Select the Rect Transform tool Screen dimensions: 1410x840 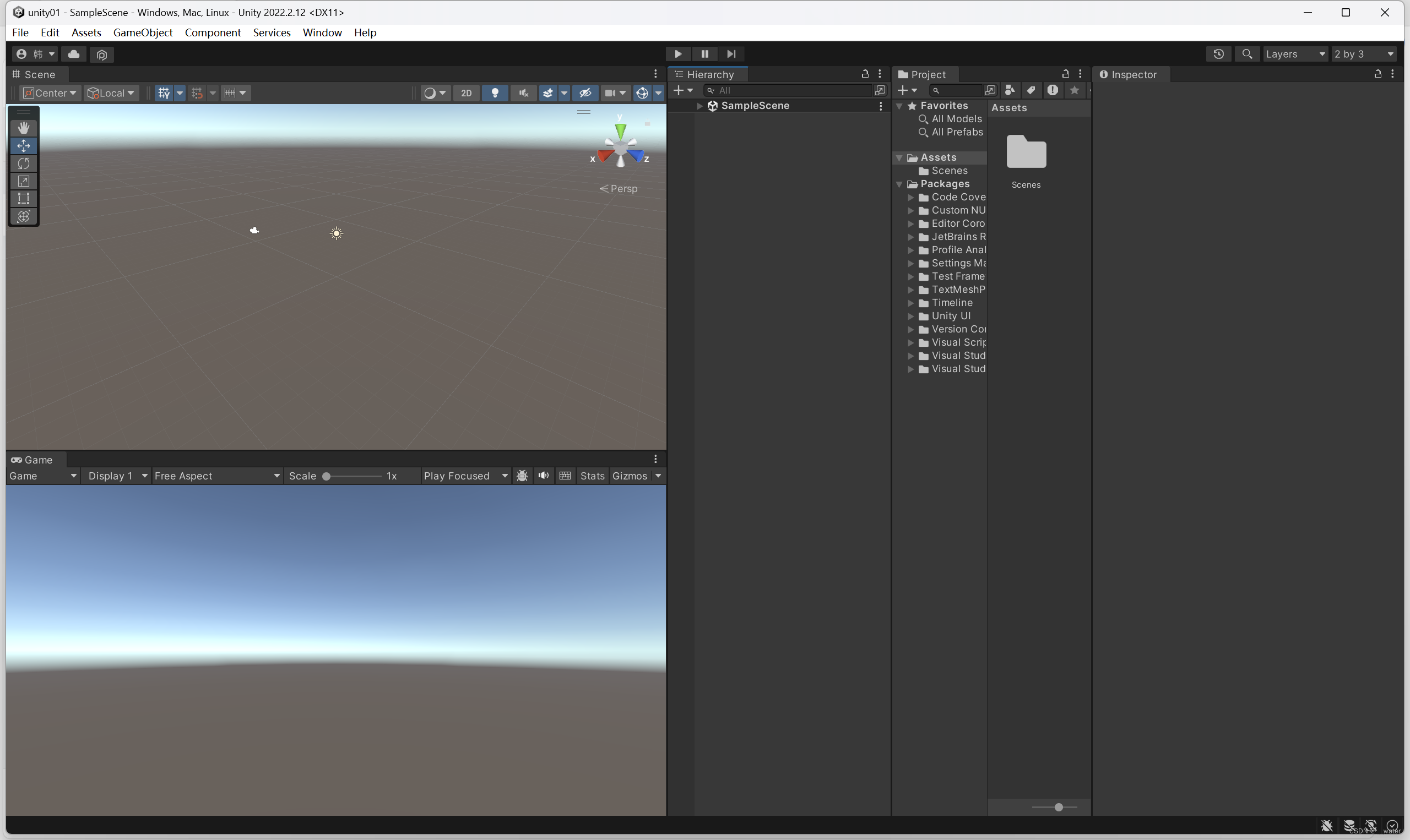pos(24,198)
